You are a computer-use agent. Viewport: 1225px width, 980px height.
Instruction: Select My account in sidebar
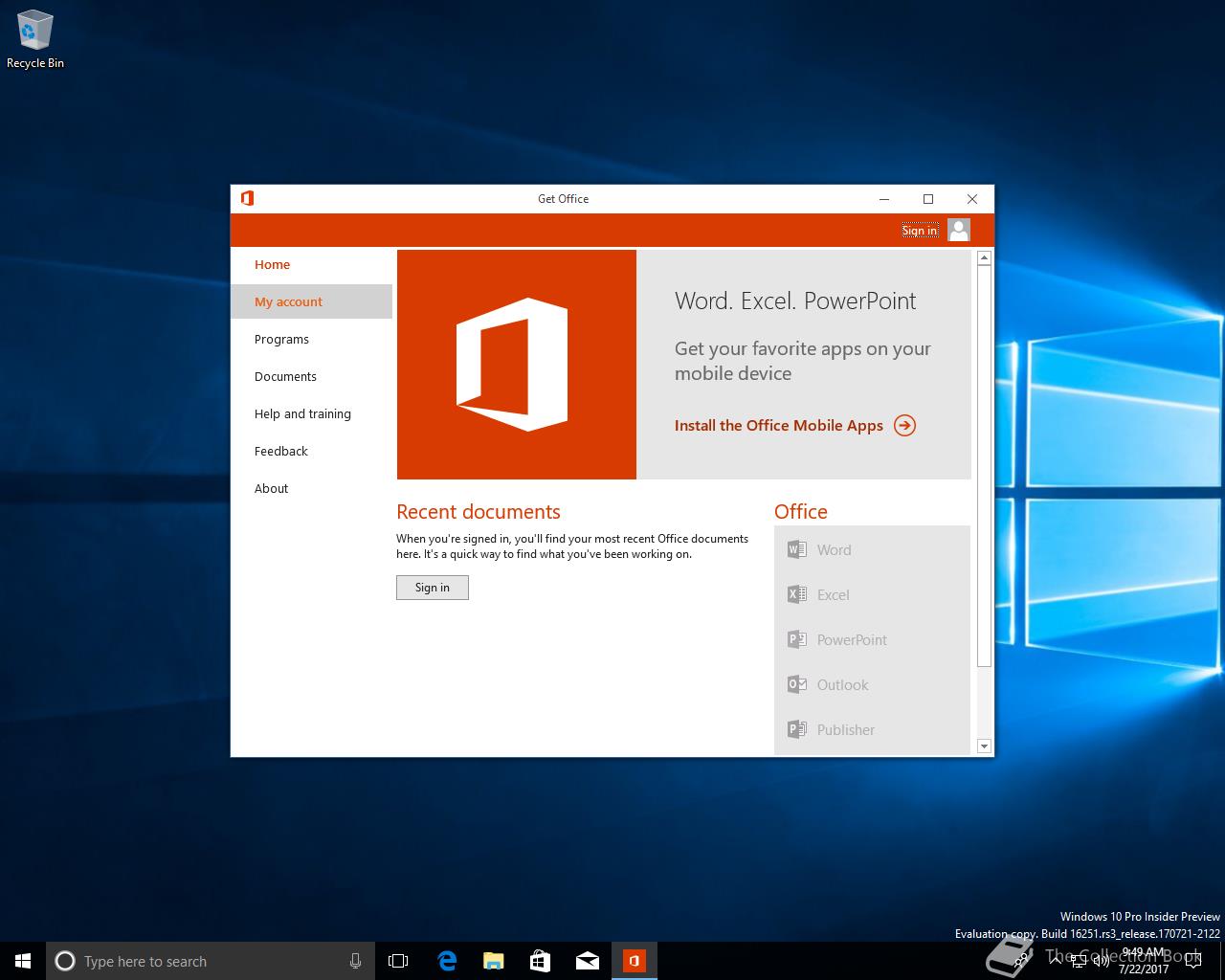311,301
